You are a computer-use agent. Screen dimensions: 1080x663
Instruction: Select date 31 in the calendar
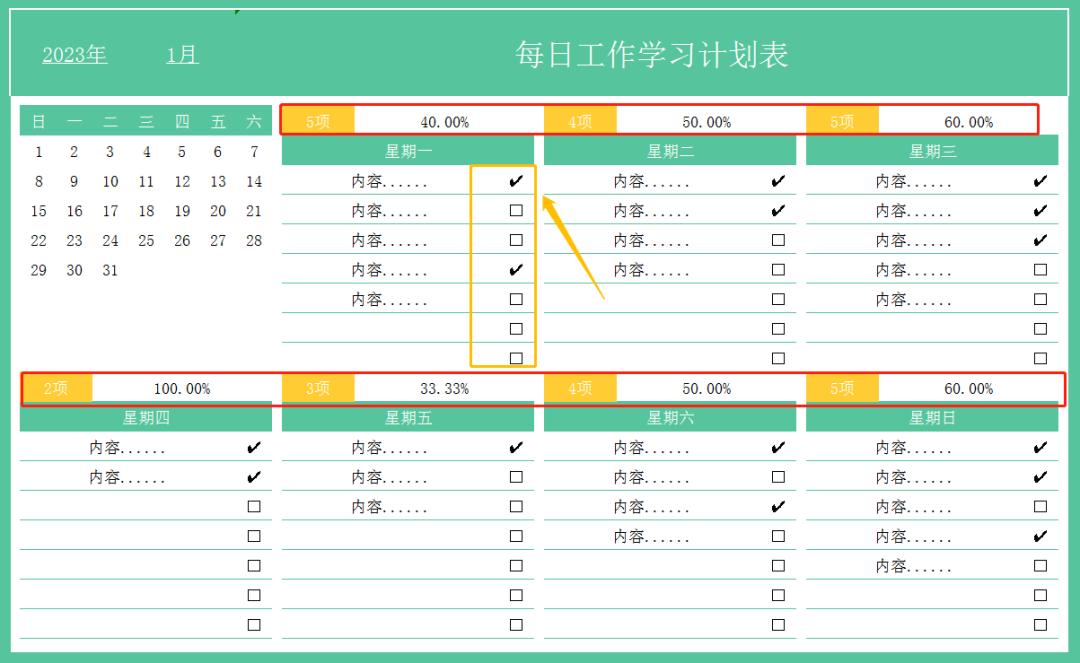point(110,270)
